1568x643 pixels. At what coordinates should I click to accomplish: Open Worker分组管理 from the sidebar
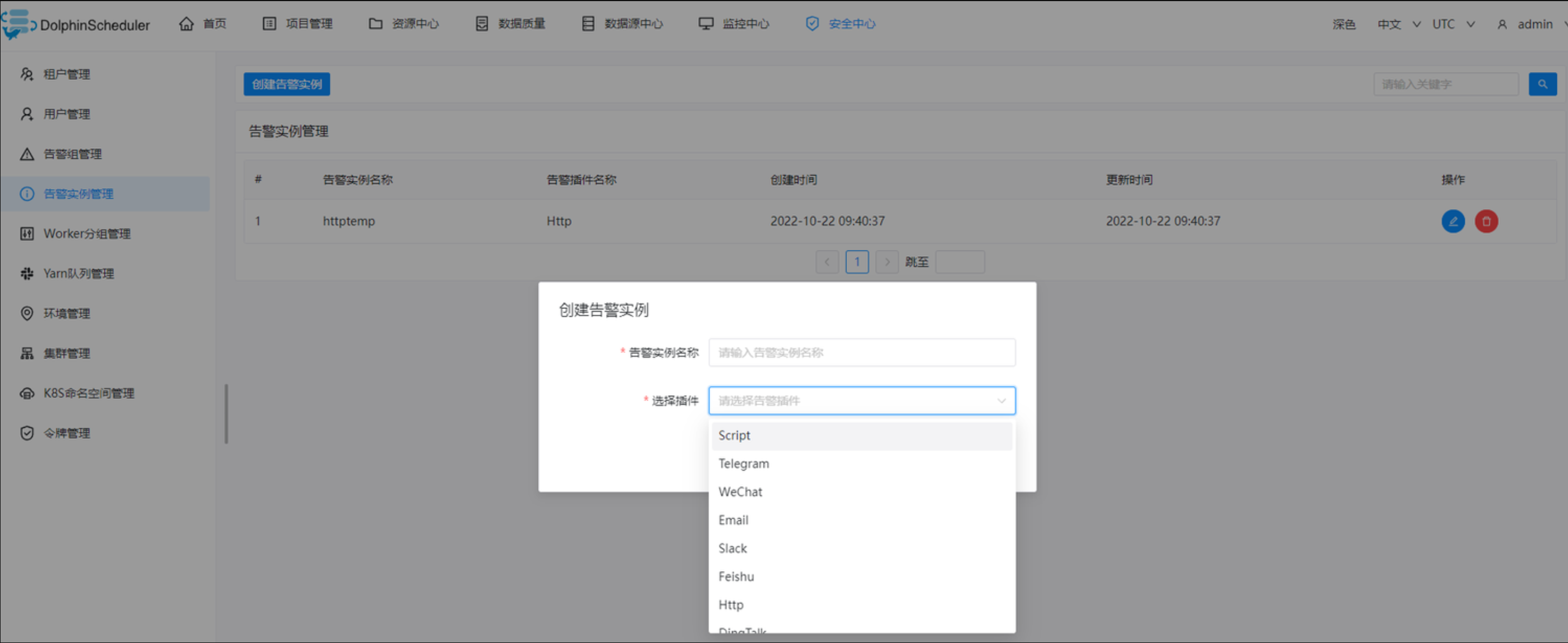tap(86, 234)
